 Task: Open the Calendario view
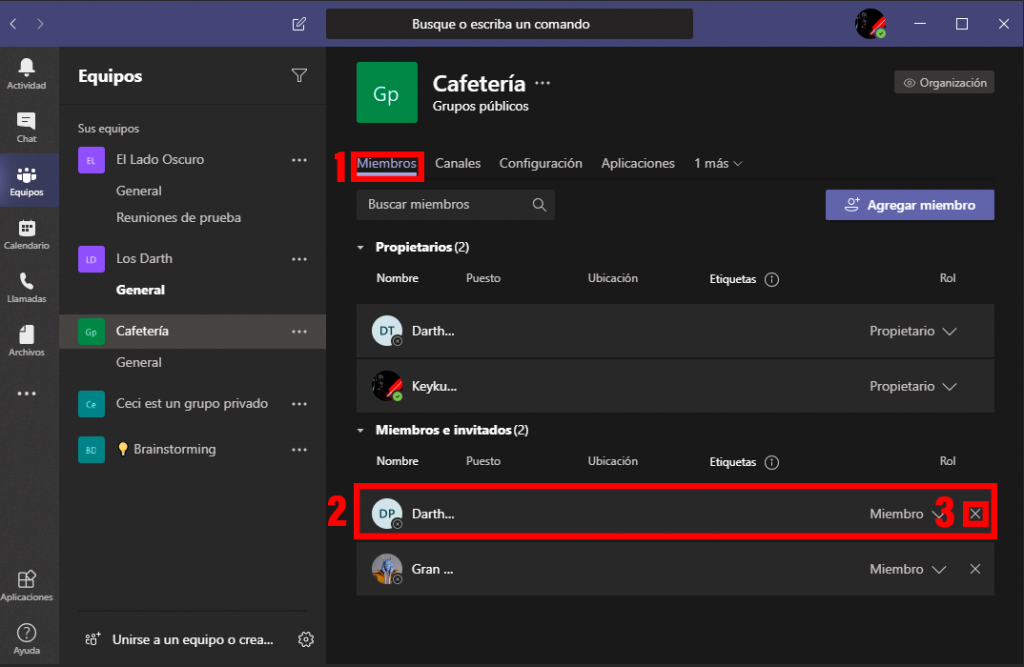tap(26, 232)
